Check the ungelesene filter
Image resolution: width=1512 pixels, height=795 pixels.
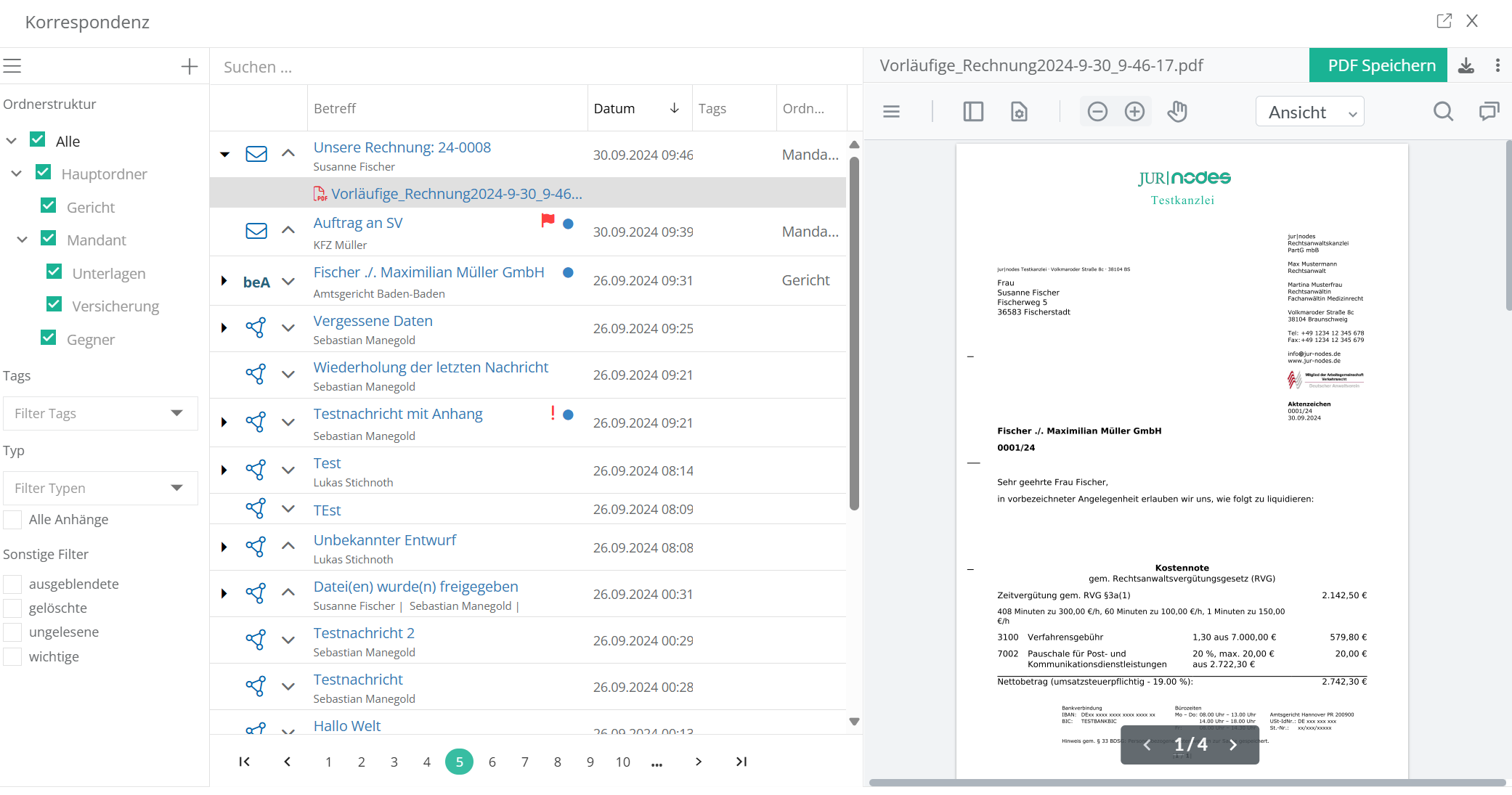[12, 632]
